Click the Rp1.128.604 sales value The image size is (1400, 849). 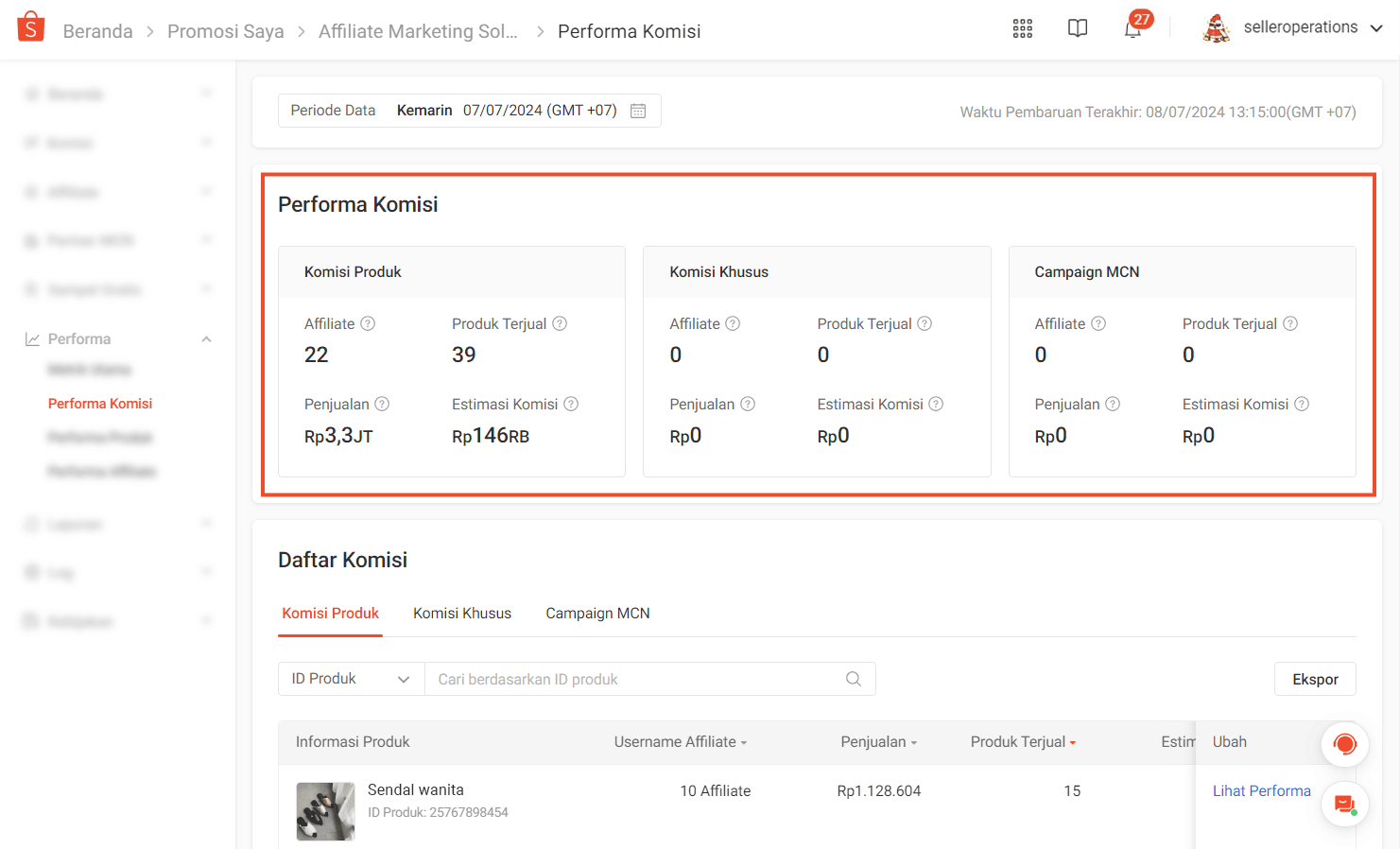pyautogui.click(x=878, y=790)
